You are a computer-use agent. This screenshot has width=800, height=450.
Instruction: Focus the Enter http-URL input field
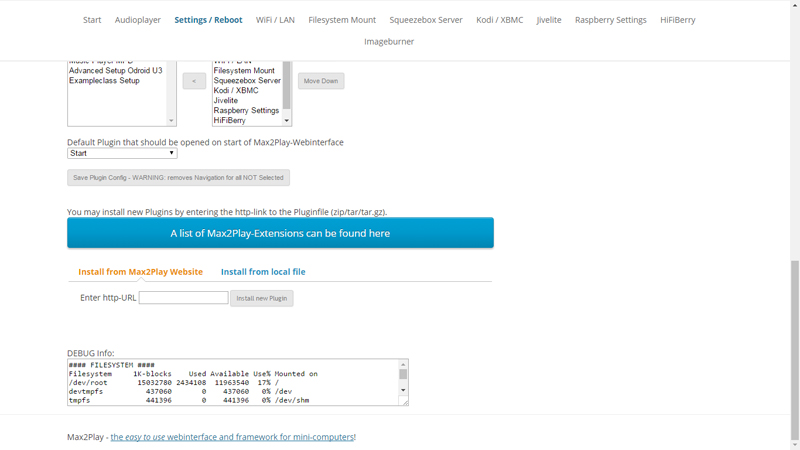click(184, 297)
